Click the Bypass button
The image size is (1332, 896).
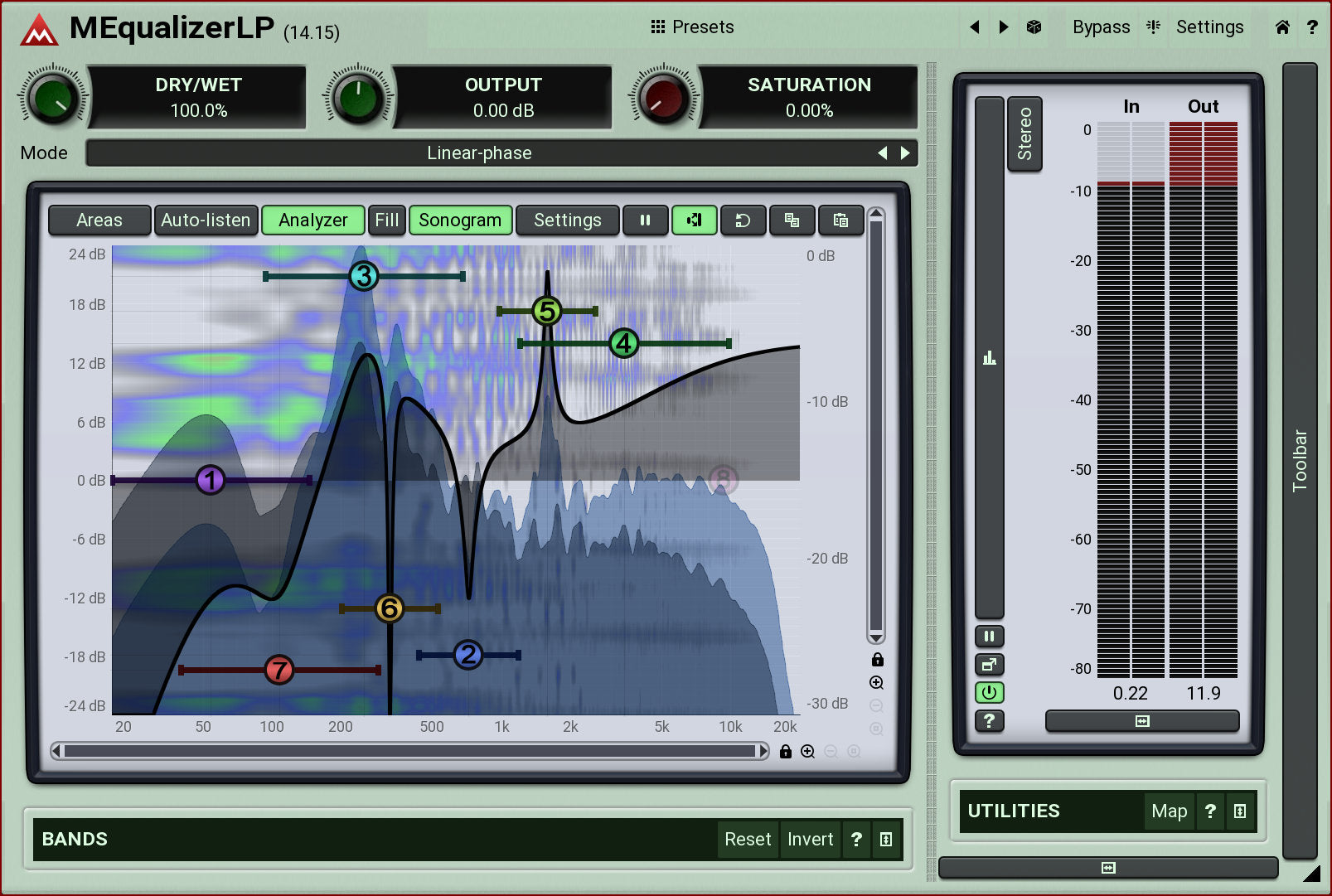point(1101,27)
